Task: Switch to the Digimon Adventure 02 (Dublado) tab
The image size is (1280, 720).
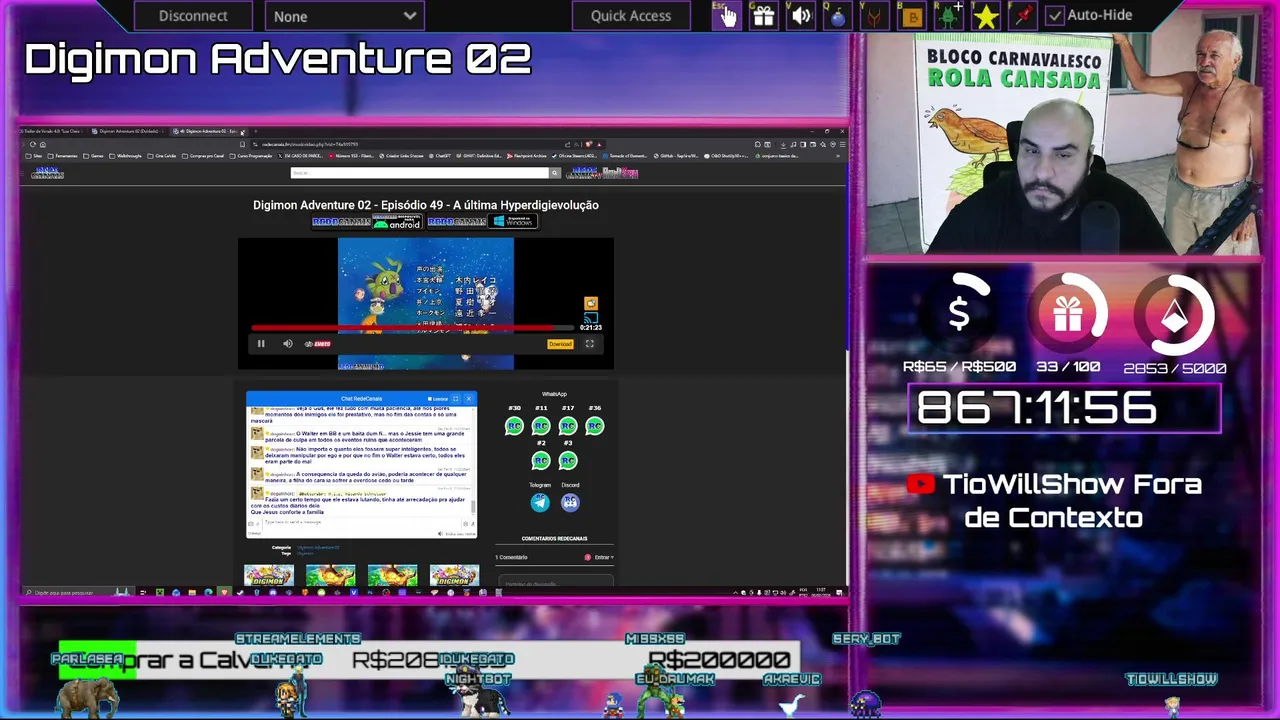Action: coord(128,131)
